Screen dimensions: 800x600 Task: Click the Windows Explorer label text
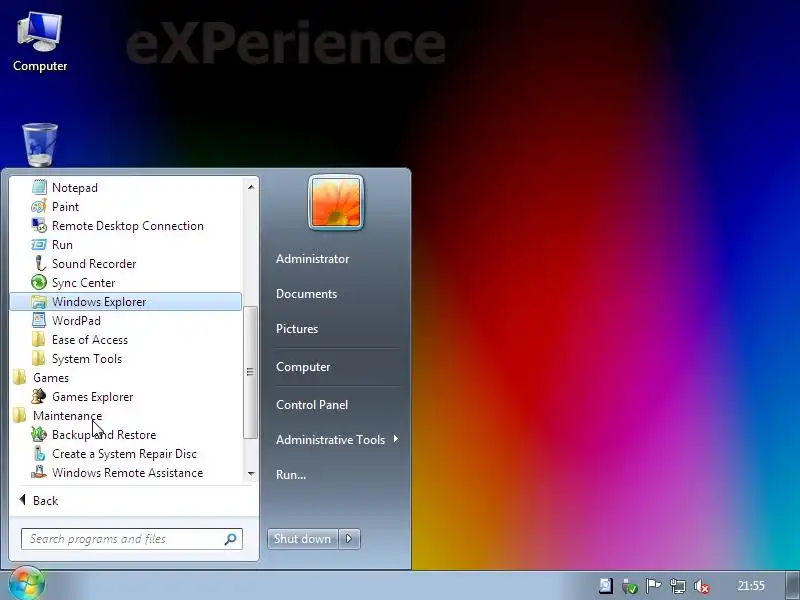click(x=99, y=302)
